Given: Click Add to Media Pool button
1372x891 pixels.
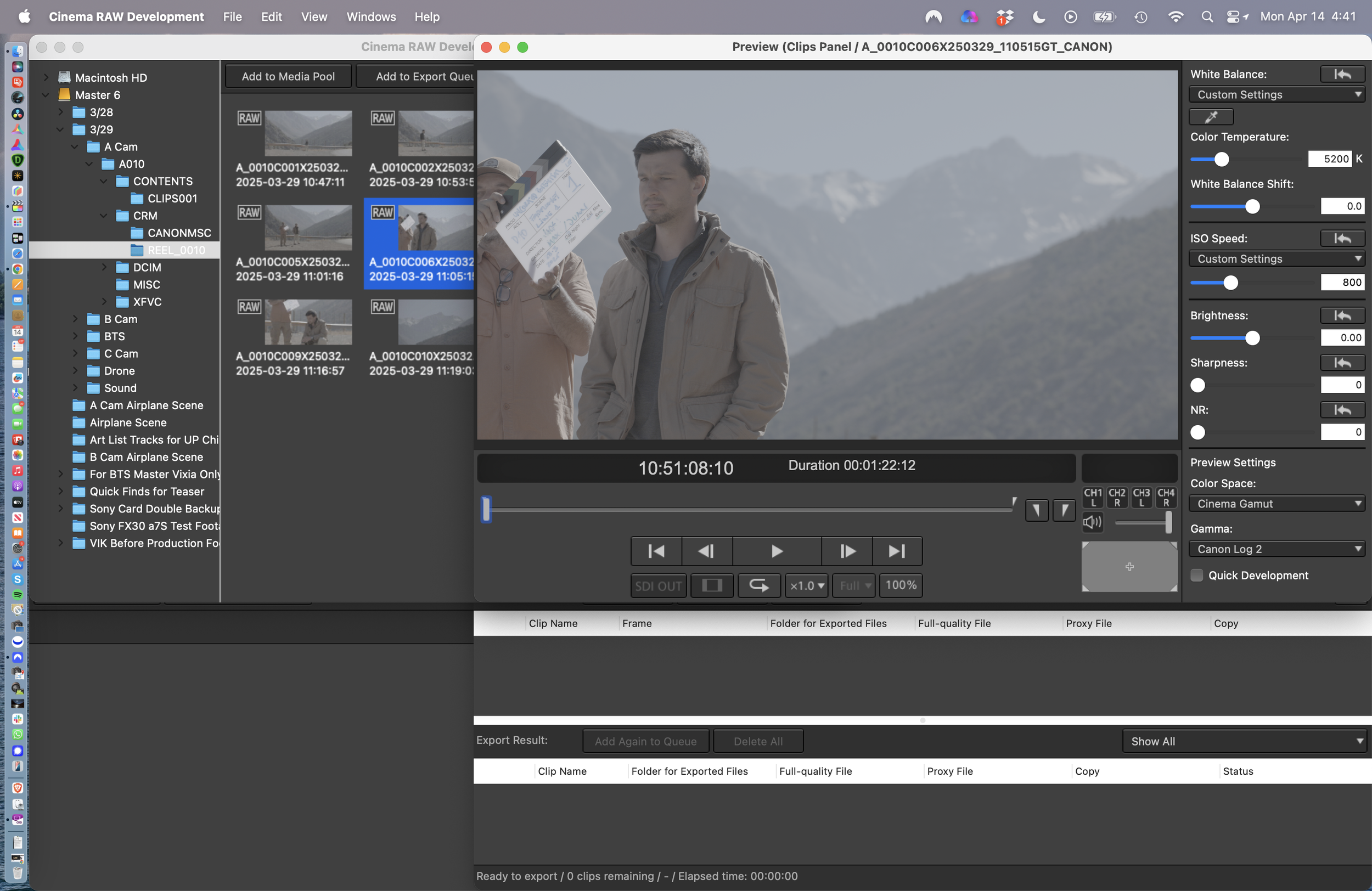Looking at the screenshot, I should (288, 77).
